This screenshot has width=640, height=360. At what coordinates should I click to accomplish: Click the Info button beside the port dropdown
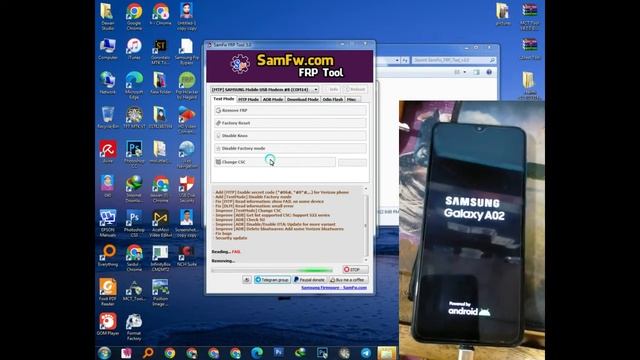332,89
